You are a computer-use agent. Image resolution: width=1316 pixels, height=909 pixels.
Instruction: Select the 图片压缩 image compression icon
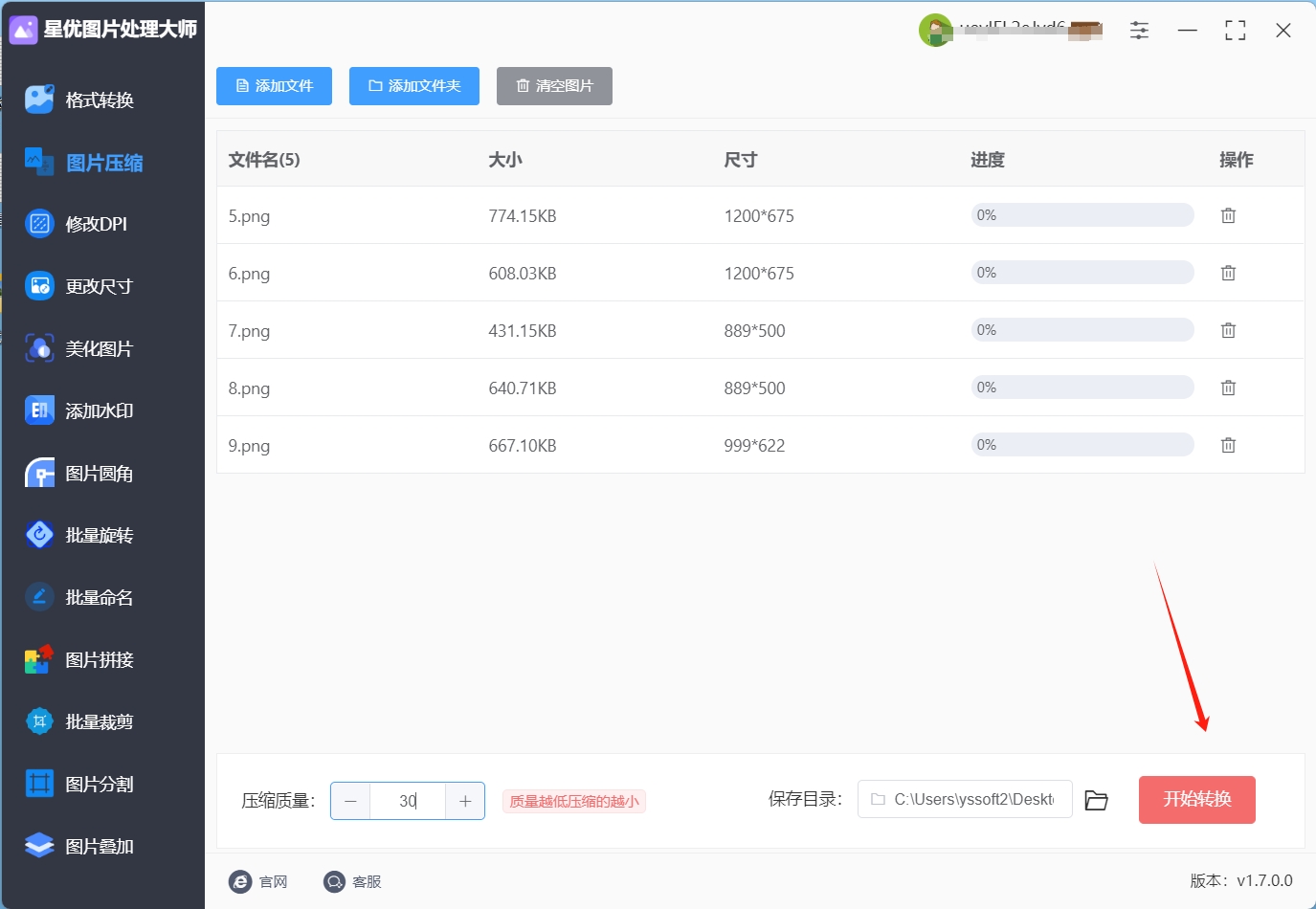(39, 162)
